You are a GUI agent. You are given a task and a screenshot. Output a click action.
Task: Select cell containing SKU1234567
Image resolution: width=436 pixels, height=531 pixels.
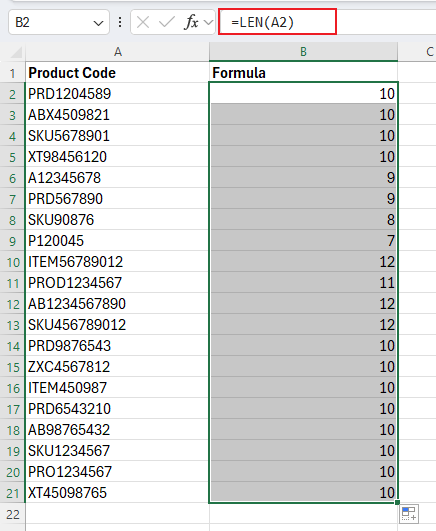click(117, 451)
